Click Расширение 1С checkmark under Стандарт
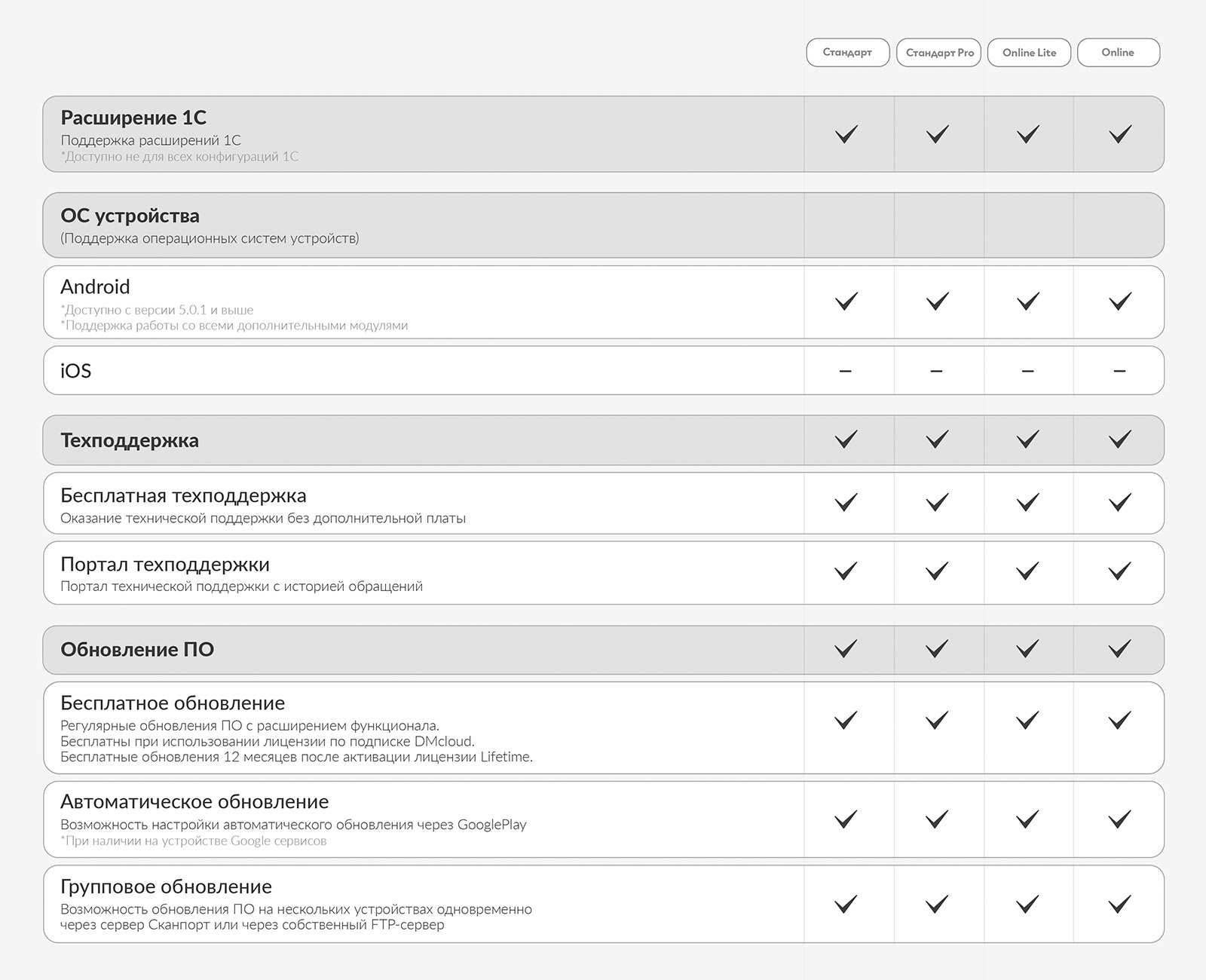This screenshot has width=1206, height=980. click(x=846, y=134)
